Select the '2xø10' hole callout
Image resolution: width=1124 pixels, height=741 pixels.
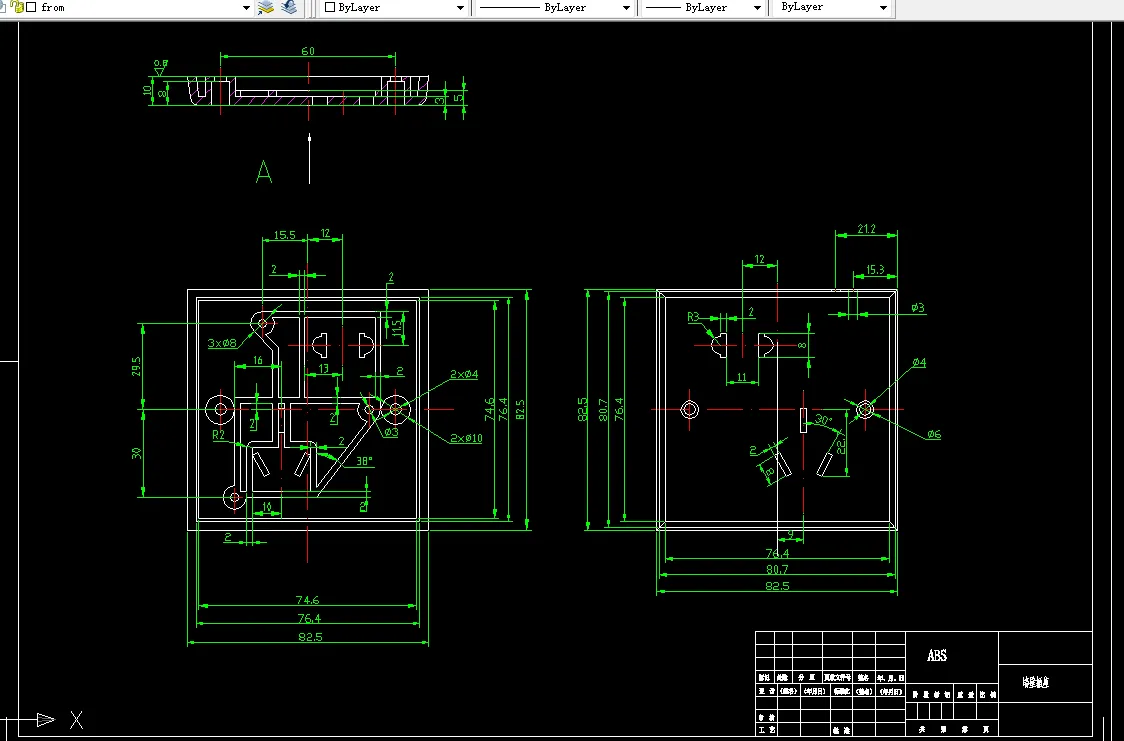pyautogui.click(x=466, y=438)
